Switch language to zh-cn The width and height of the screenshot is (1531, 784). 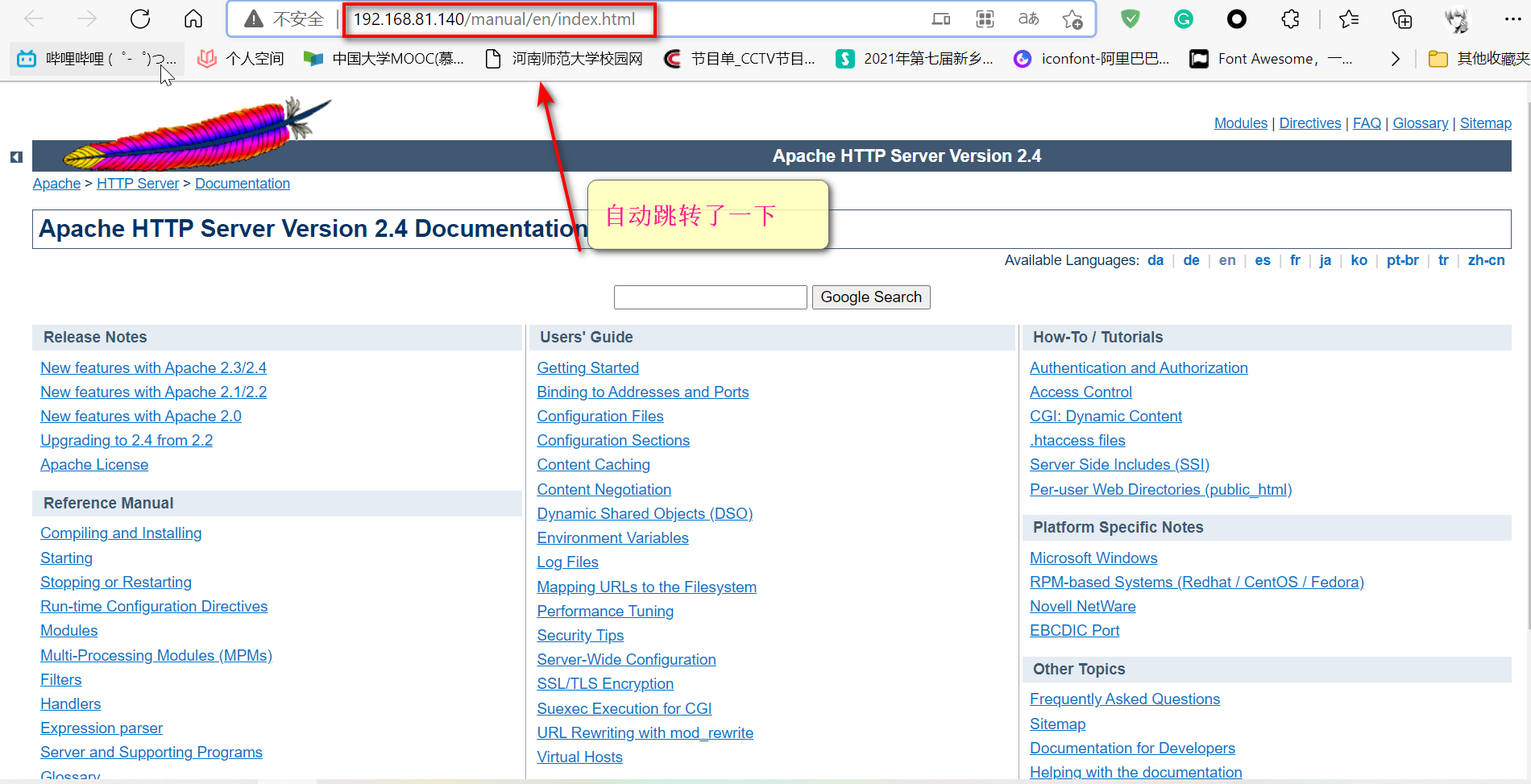pos(1486,260)
